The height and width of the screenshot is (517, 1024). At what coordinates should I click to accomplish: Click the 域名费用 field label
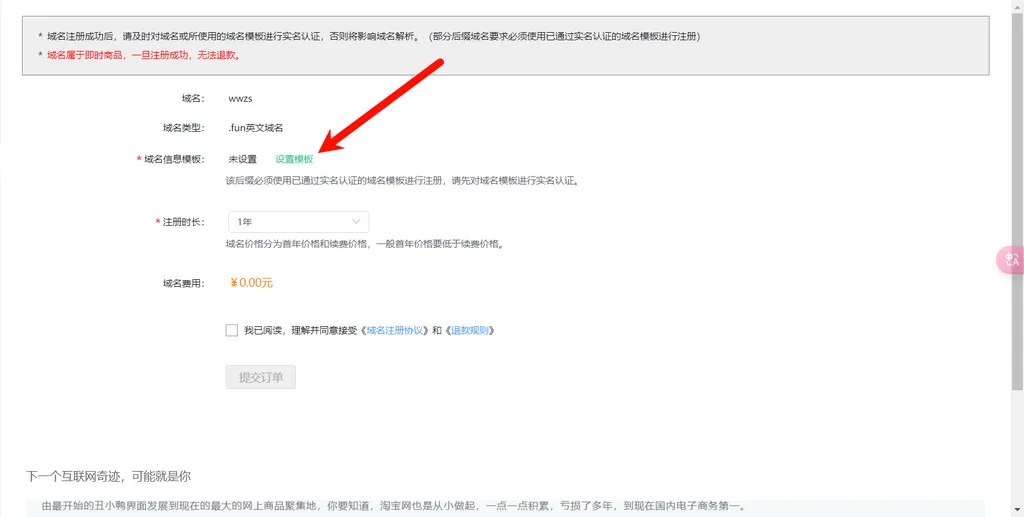point(184,283)
